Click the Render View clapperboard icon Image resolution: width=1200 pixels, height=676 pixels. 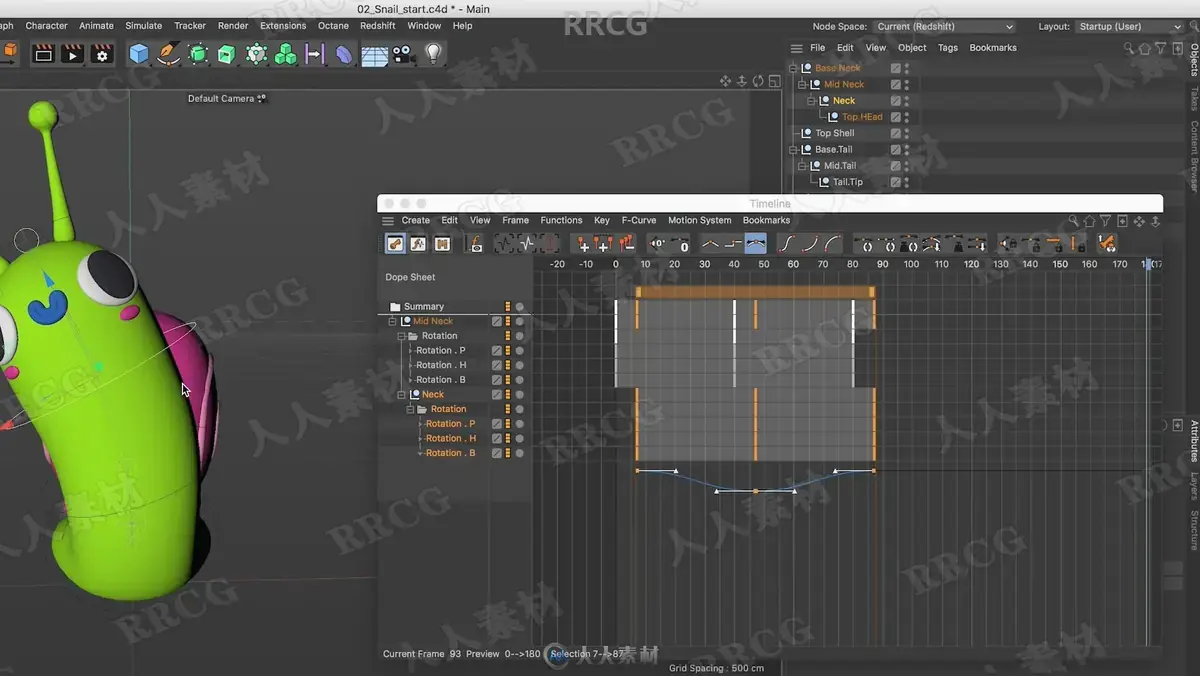(43, 53)
